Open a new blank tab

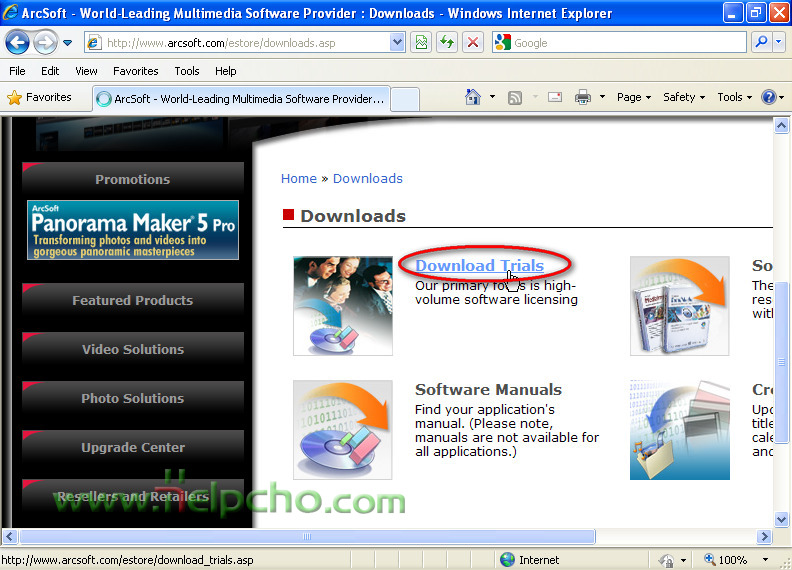tap(405, 99)
